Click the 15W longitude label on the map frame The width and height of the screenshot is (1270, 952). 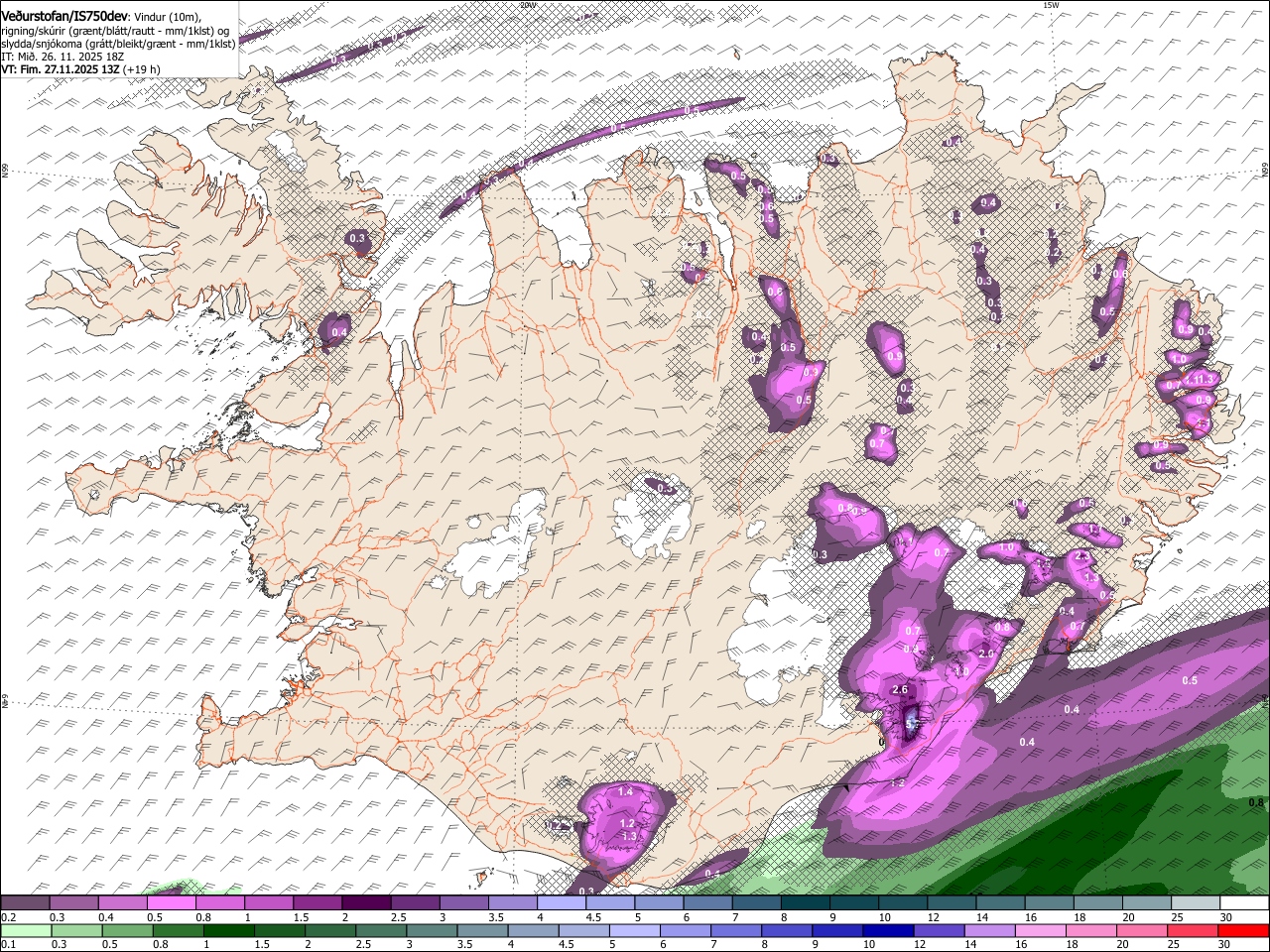click(1051, 5)
